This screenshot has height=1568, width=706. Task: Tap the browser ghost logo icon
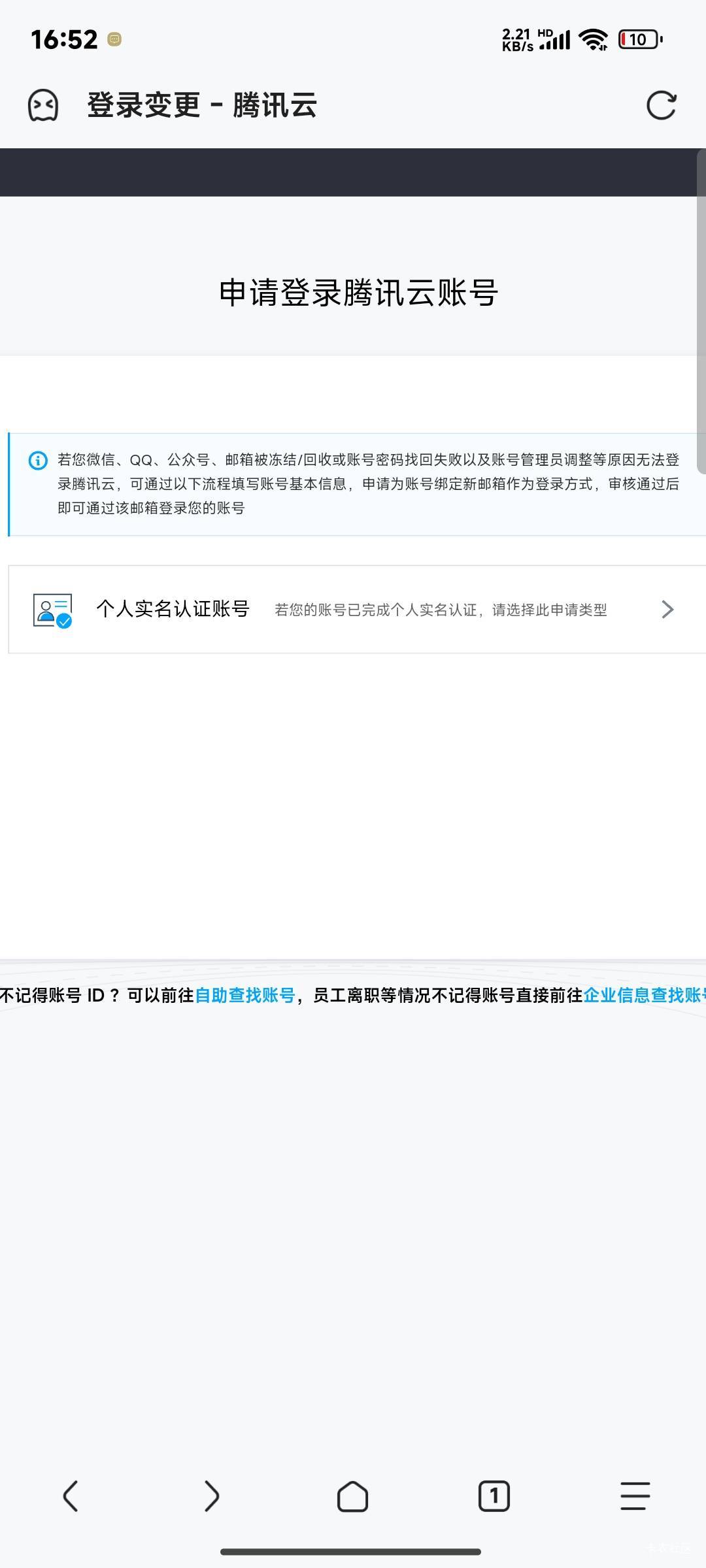click(x=43, y=105)
